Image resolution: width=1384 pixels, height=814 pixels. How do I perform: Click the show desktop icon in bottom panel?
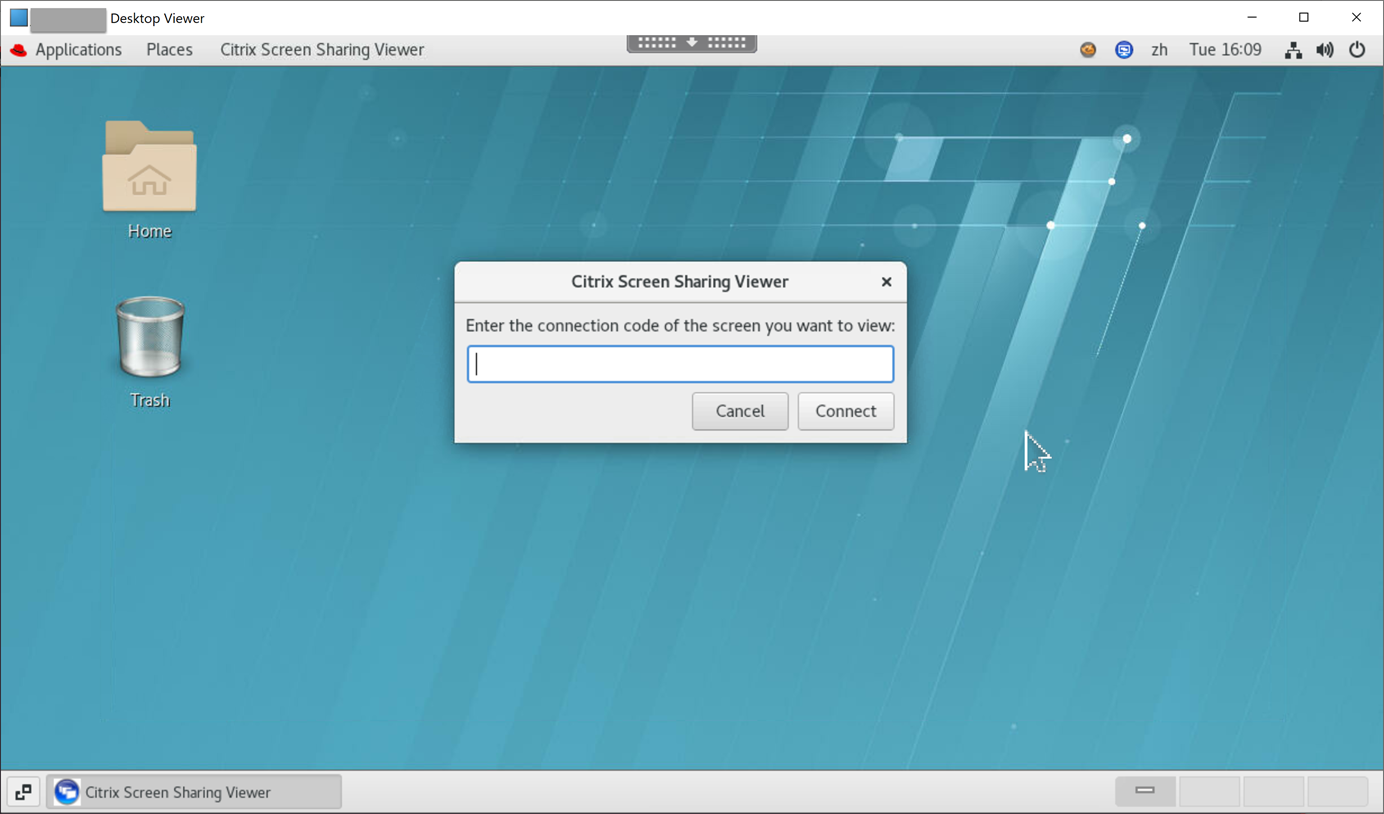point(23,792)
